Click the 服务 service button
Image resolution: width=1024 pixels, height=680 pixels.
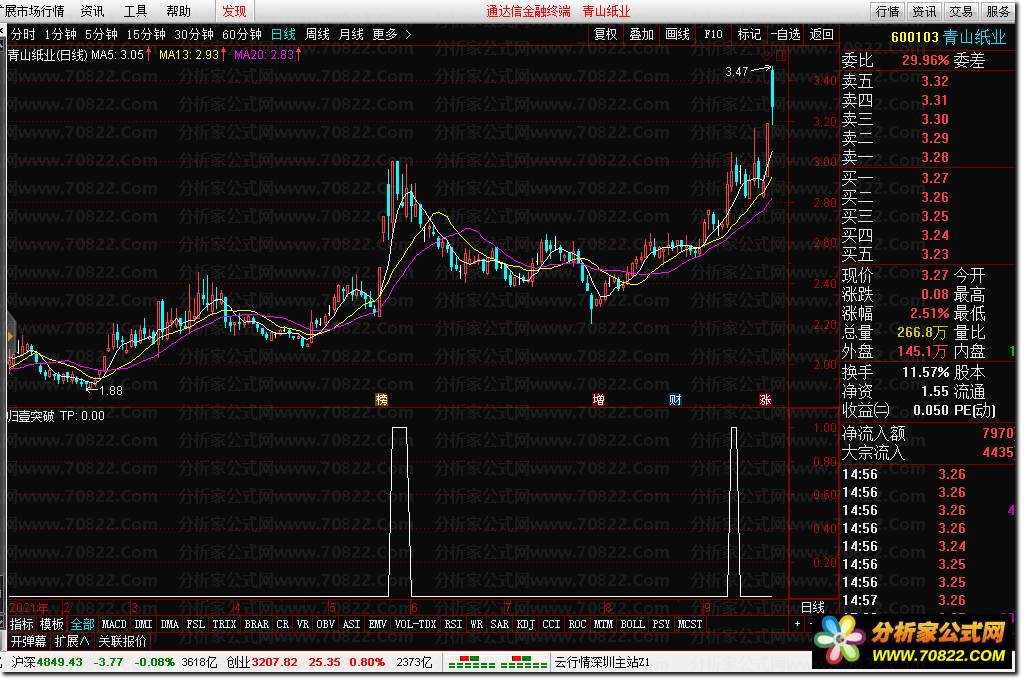pyautogui.click(x=997, y=12)
